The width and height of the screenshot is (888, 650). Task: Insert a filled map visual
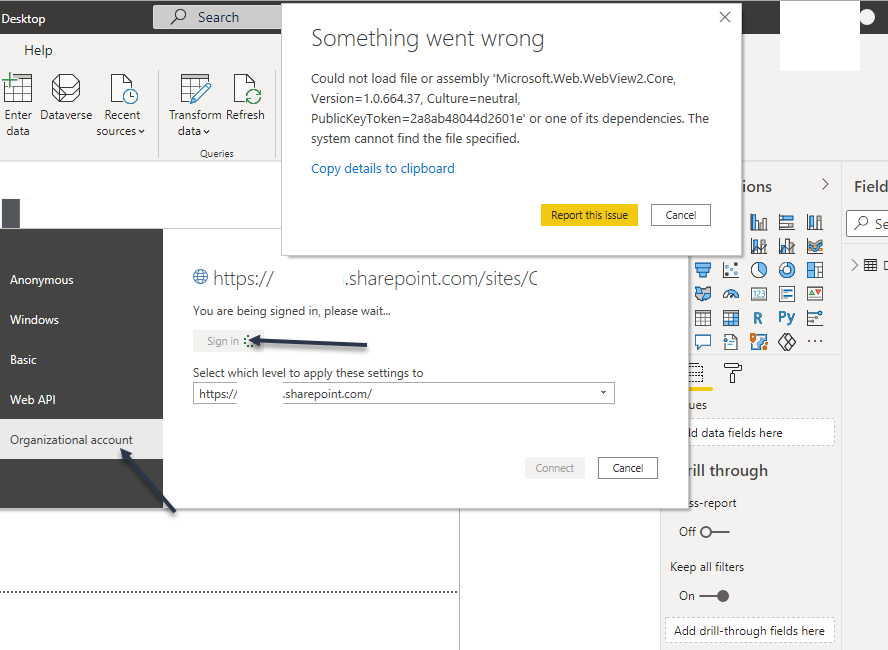[703, 294]
